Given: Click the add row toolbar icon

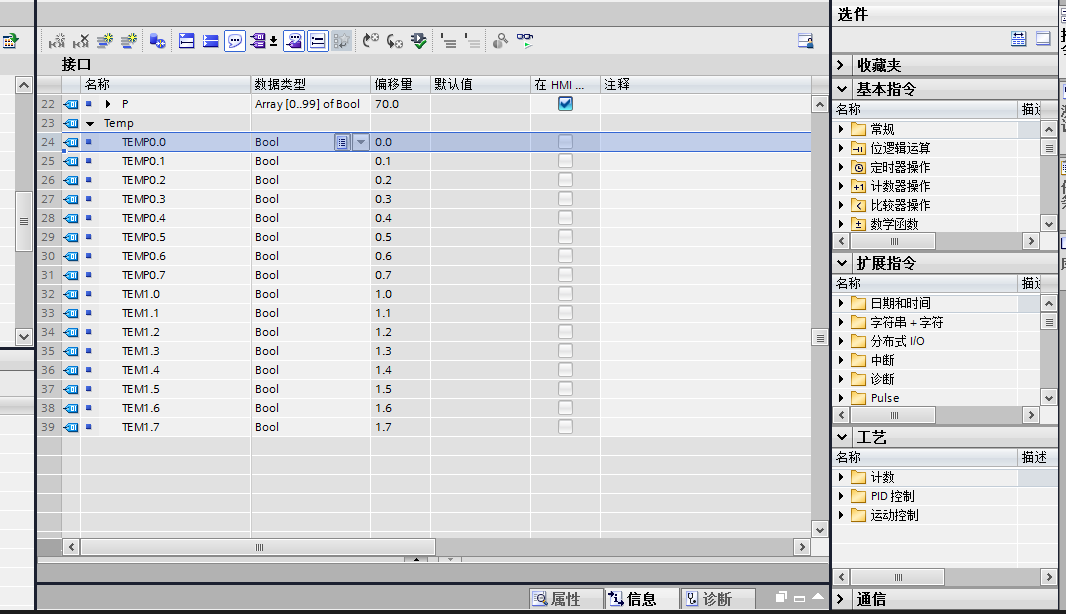Looking at the screenshot, I should [x=128, y=41].
